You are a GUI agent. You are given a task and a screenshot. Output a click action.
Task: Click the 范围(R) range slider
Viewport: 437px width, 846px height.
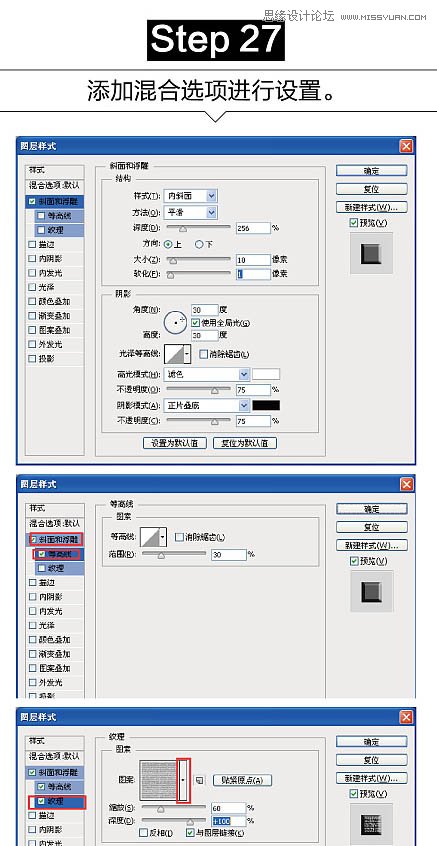174,554
